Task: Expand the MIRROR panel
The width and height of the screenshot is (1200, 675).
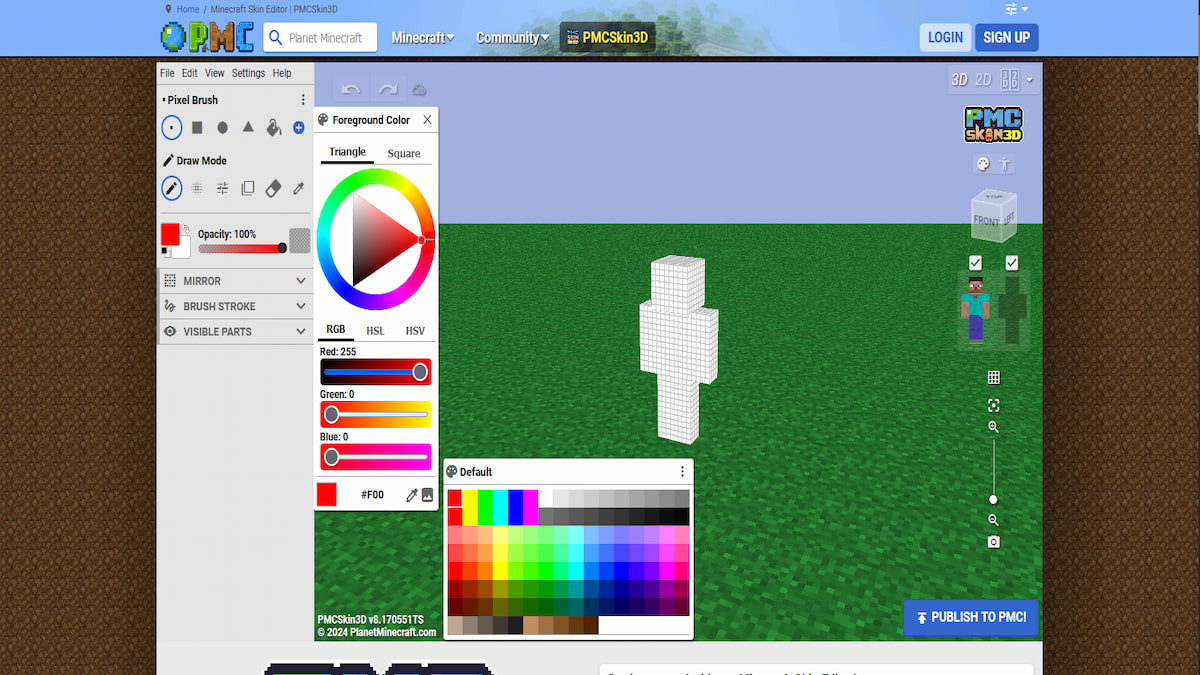Action: click(235, 281)
